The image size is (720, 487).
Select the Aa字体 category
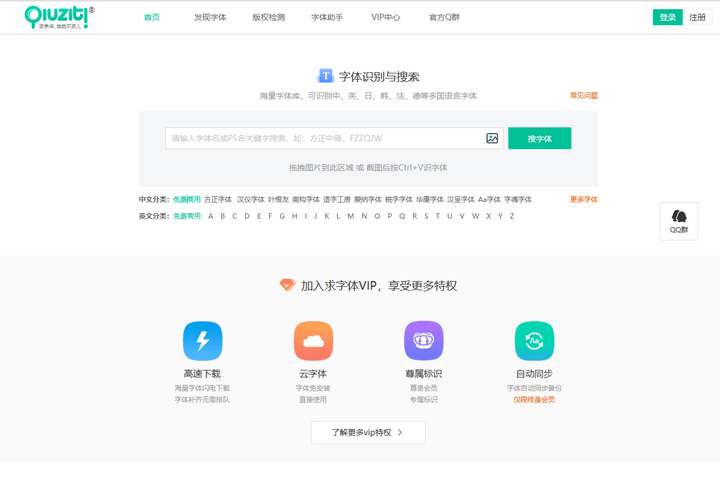489,199
